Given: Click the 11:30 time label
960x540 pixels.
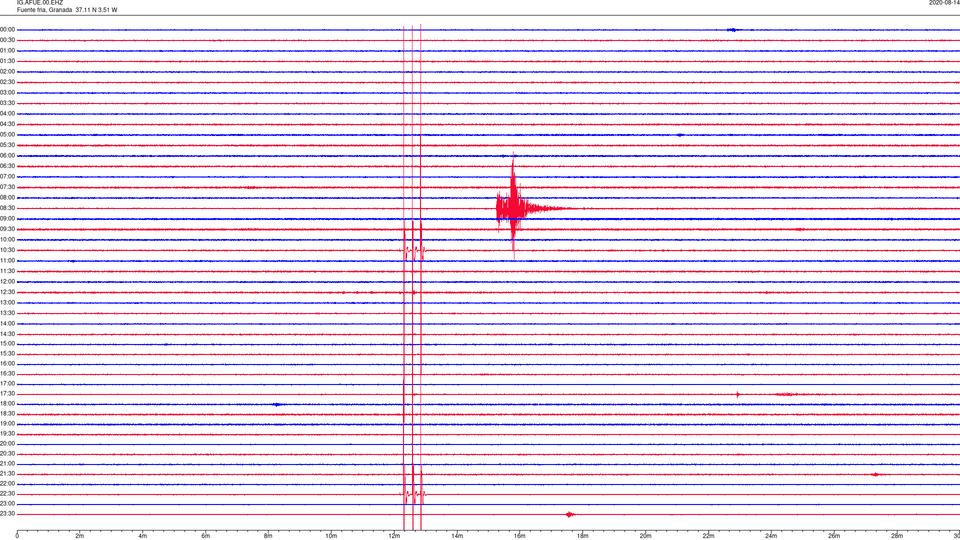Looking at the screenshot, I should (7, 271).
